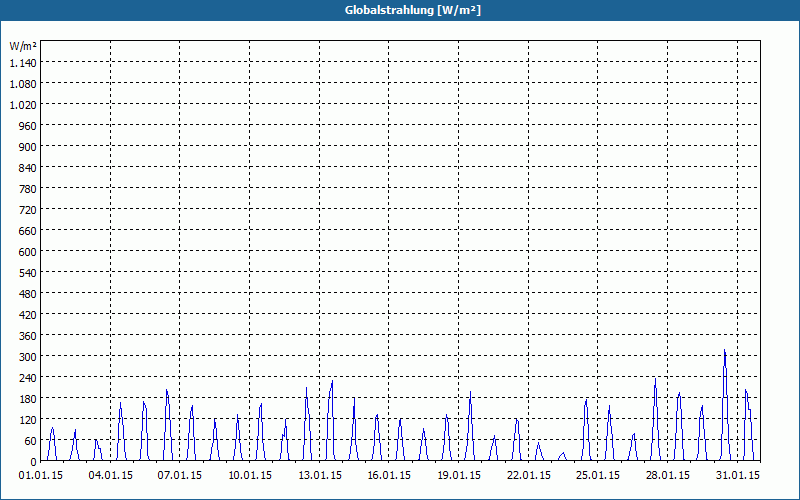Image resolution: width=800 pixels, height=500 pixels.
Task: Click the 10.01.15 date label
Action: (250, 476)
